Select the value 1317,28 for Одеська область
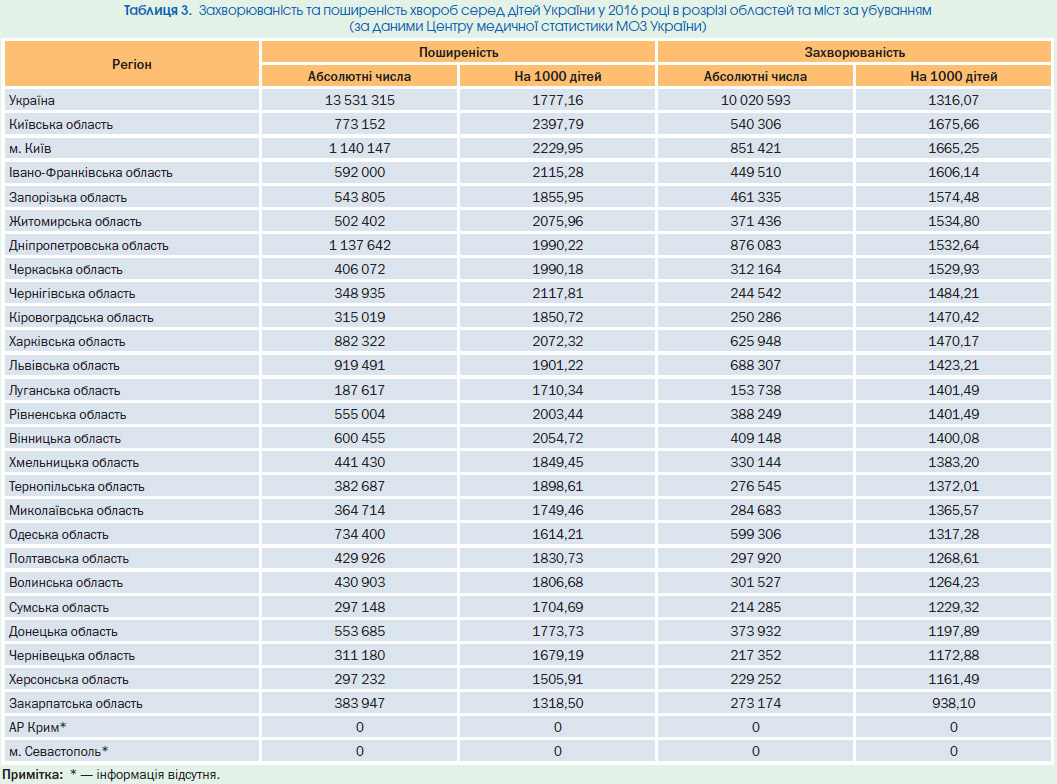 point(953,535)
